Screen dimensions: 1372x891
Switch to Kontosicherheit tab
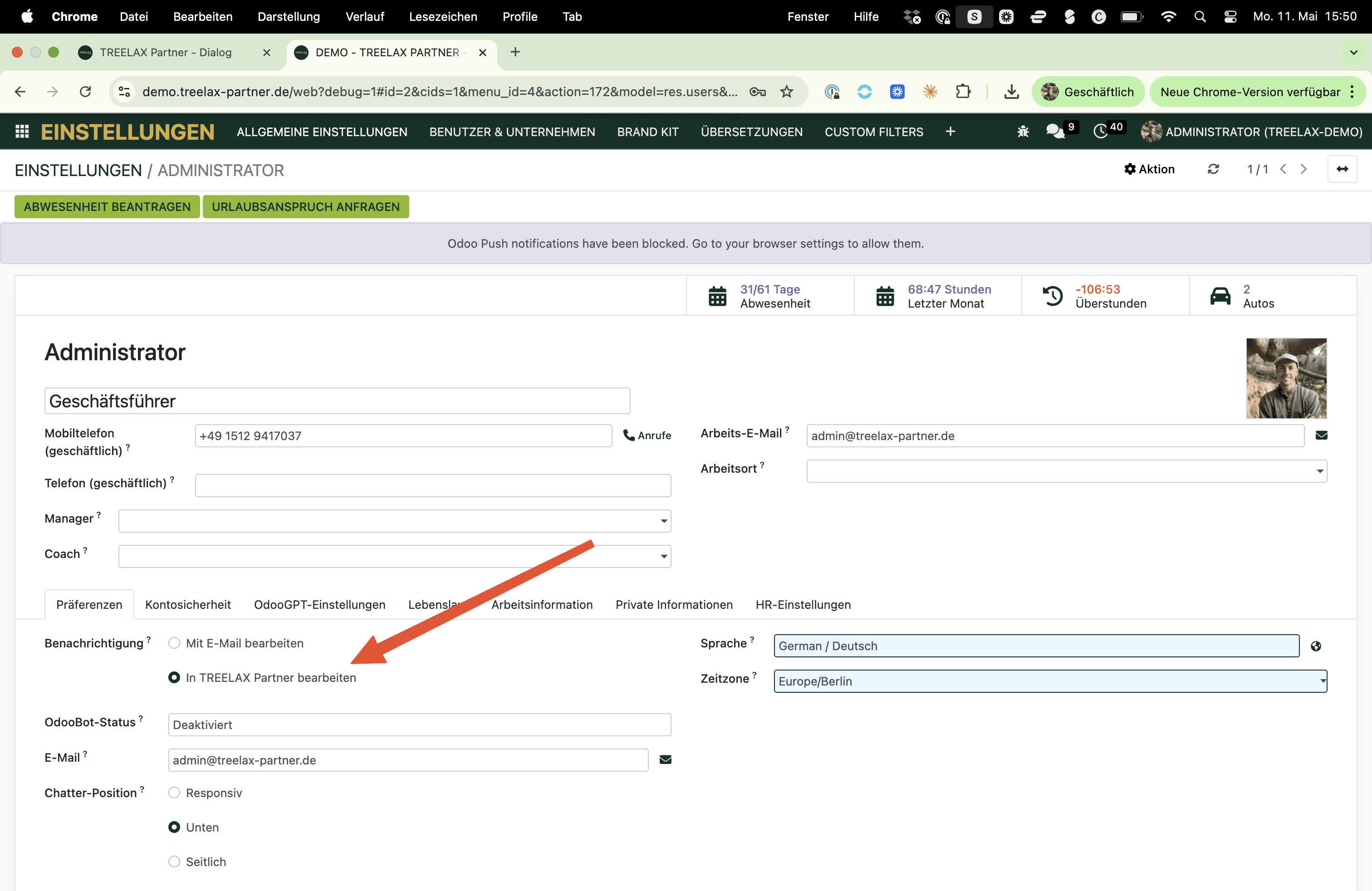coord(188,605)
